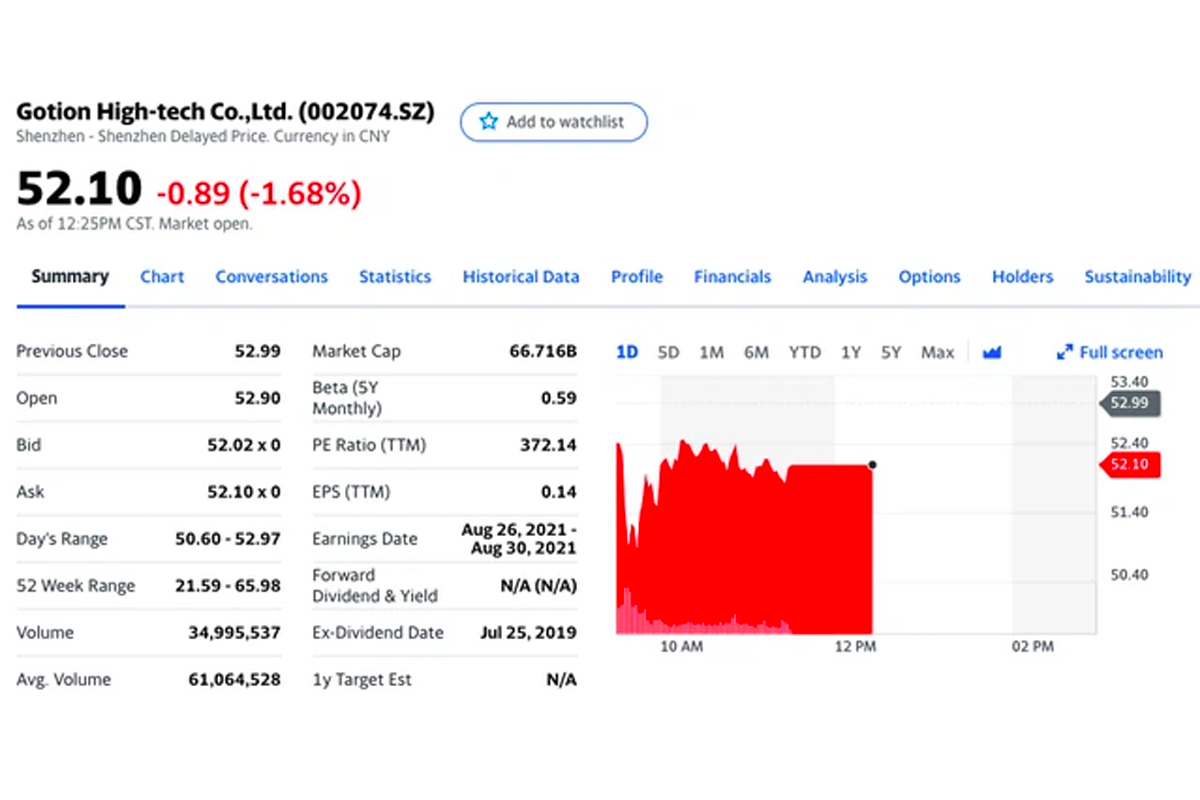Go to the Statistics tab
Image resolution: width=1200 pixels, height=800 pixels.
click(x=395, y=277)
